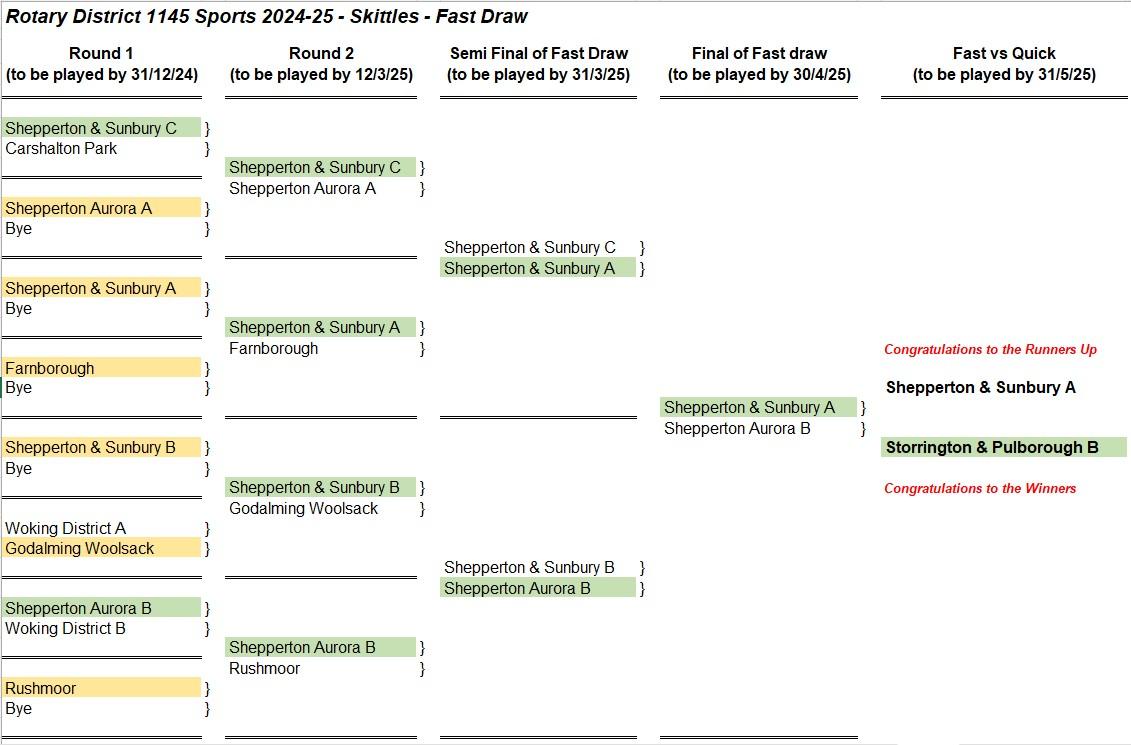The height and width of the screenshot is (745, 1131).
Task: Click the "Congratulations to the Winners" text
Action: tap(980, 488)
